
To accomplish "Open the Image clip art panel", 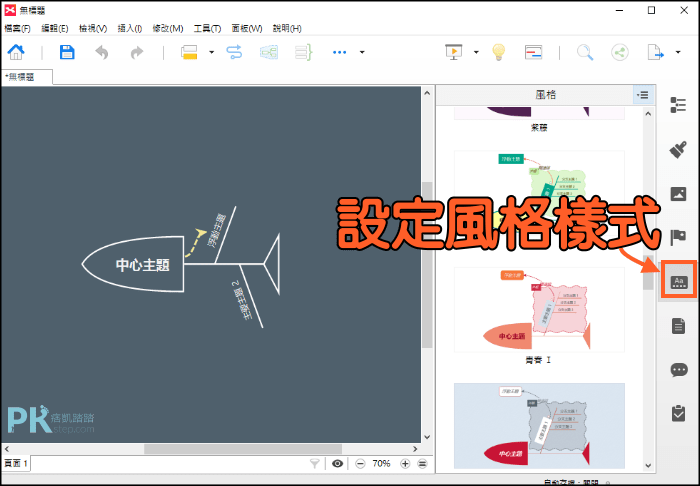I will (678, 194).
